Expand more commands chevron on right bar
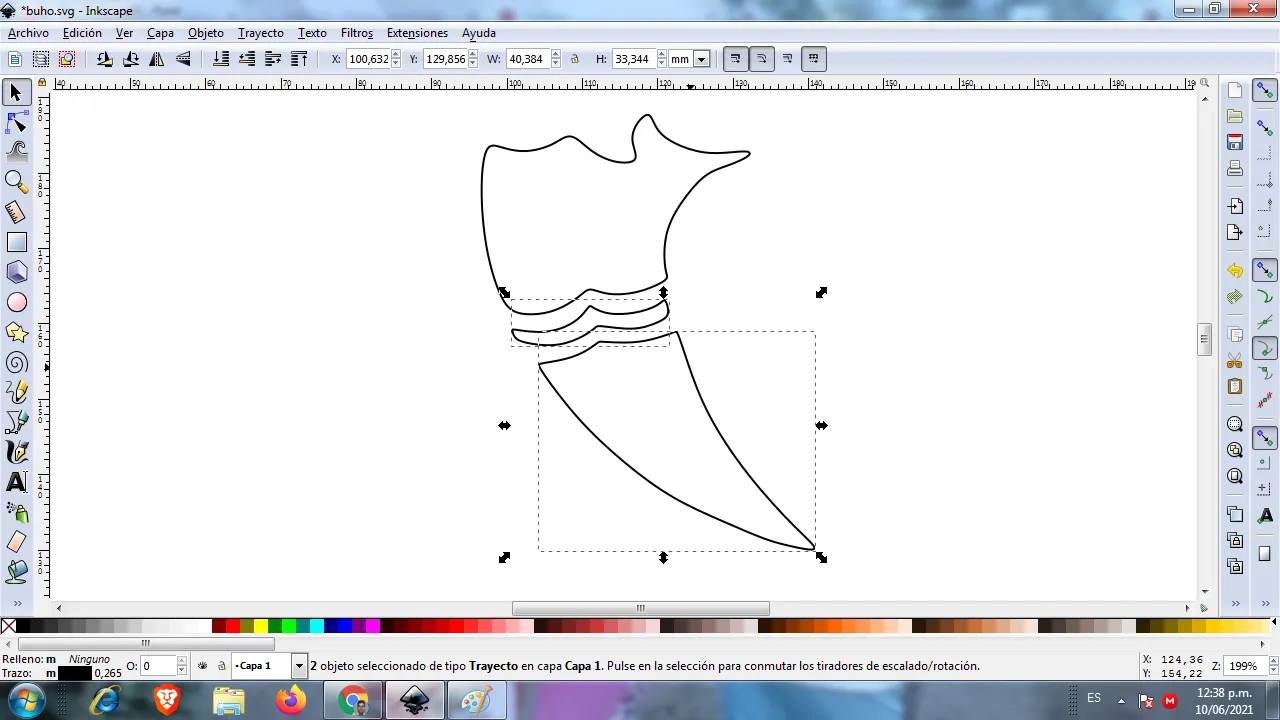The image size is (1280, 720). point(1235,604)
